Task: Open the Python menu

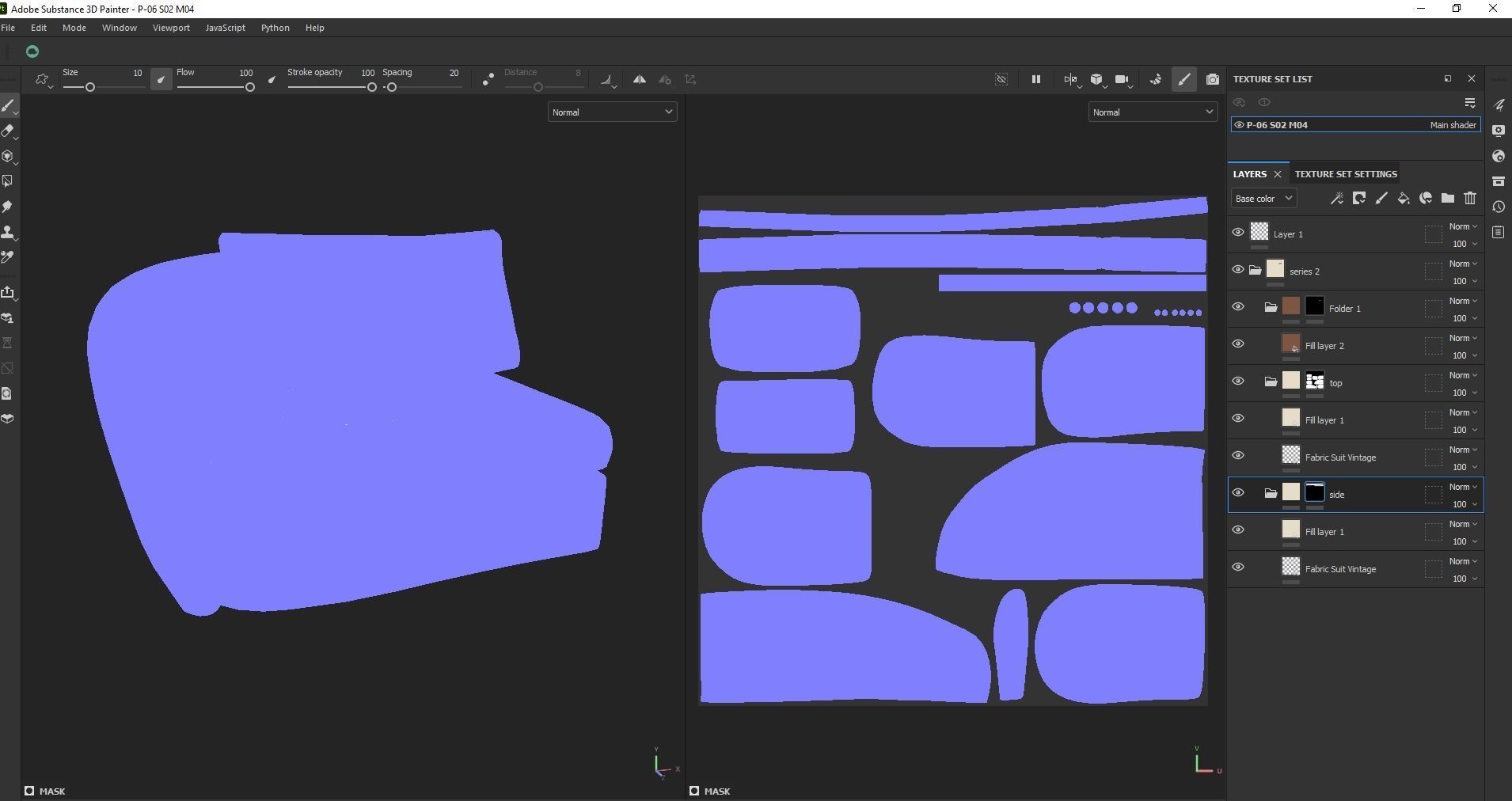Action: click(x=275, y=28)
